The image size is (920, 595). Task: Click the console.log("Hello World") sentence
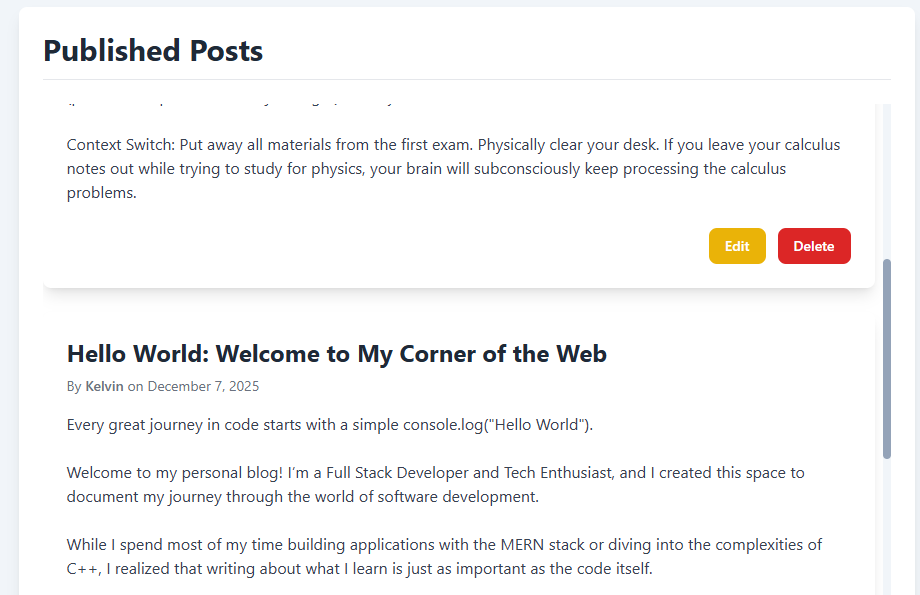330,424
